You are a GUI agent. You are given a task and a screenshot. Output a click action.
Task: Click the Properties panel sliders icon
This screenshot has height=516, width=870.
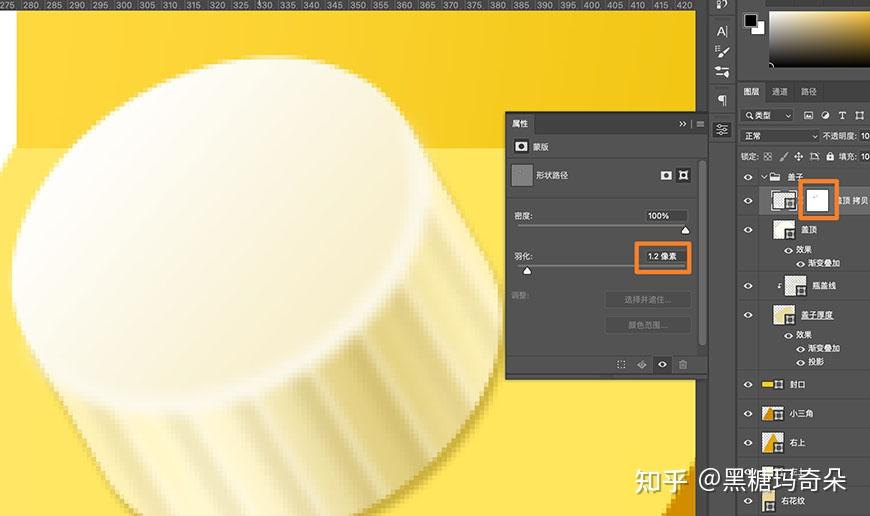pos(722,129)
